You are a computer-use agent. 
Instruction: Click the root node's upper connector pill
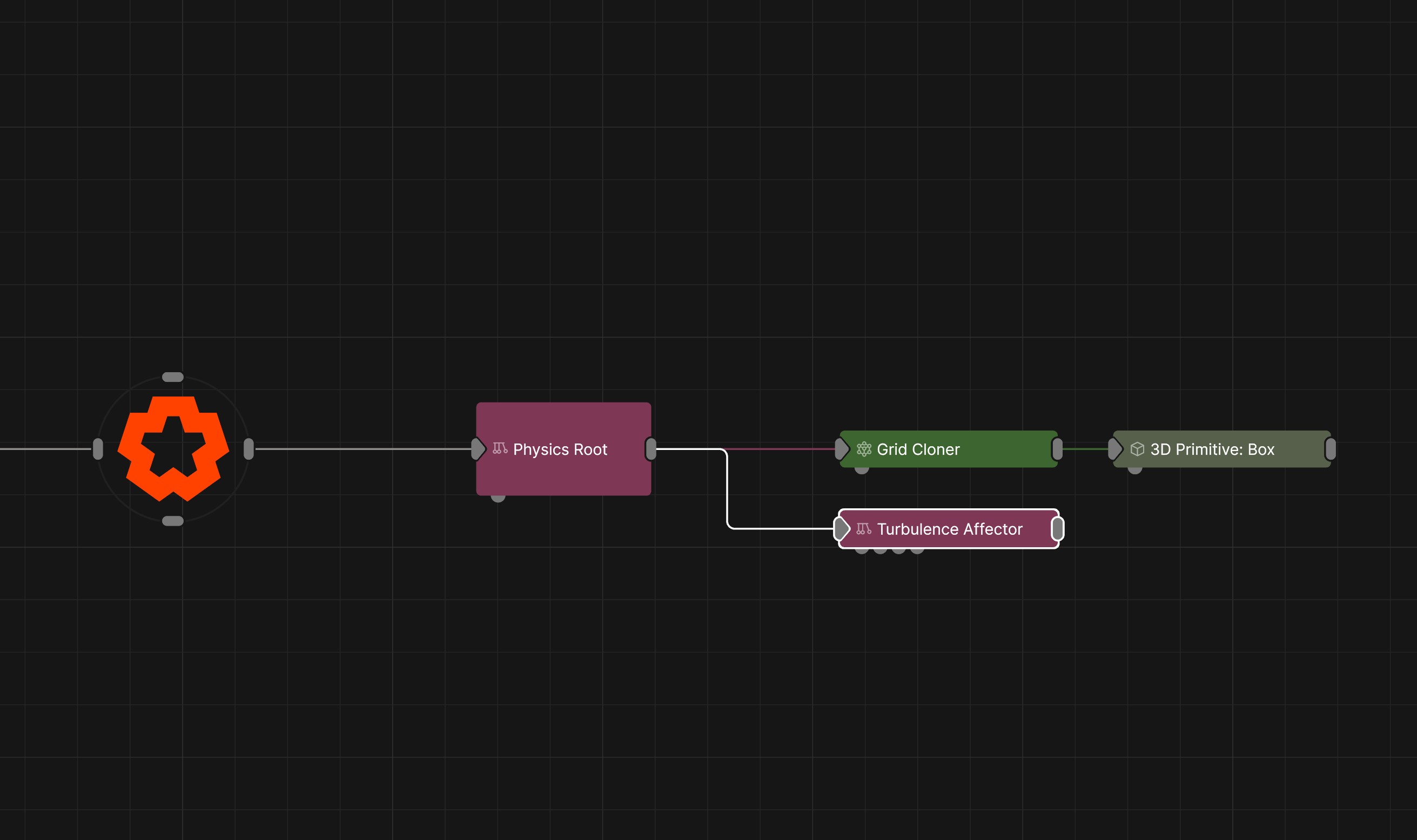(172, 377)
